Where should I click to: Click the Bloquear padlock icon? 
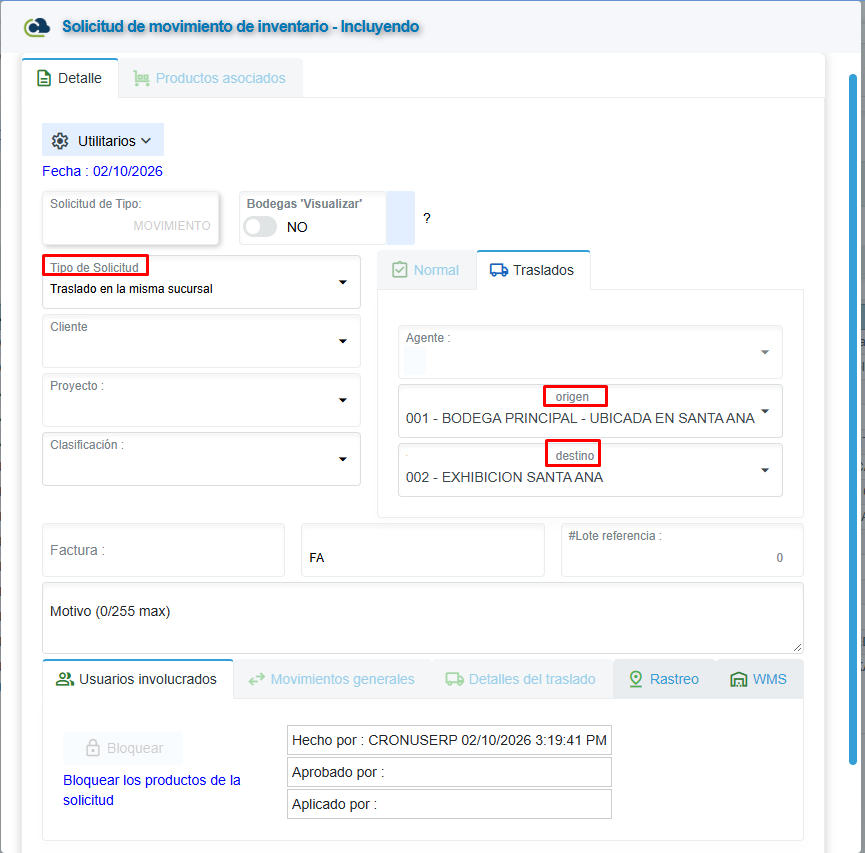coord(93,748)
